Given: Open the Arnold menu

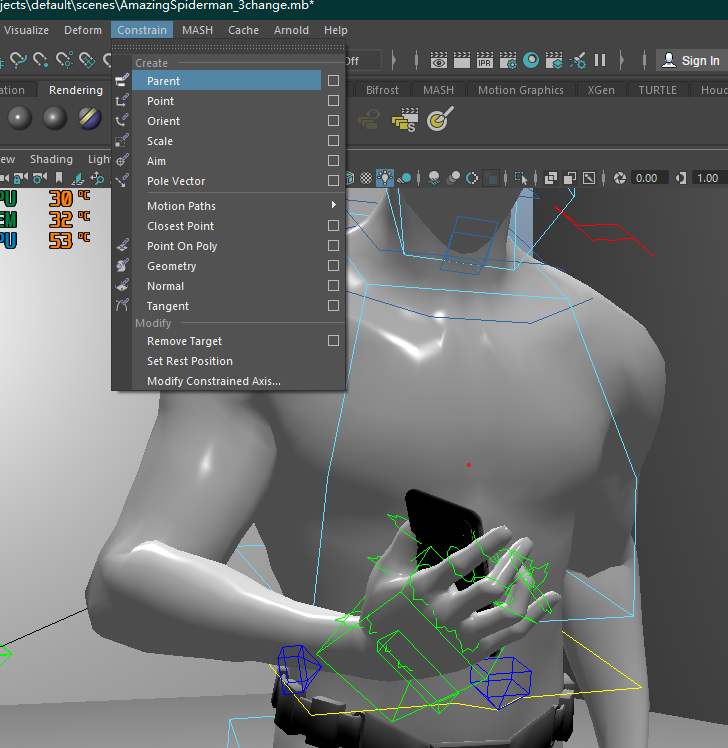Looking at the screenshot, I should pos(291,30).
